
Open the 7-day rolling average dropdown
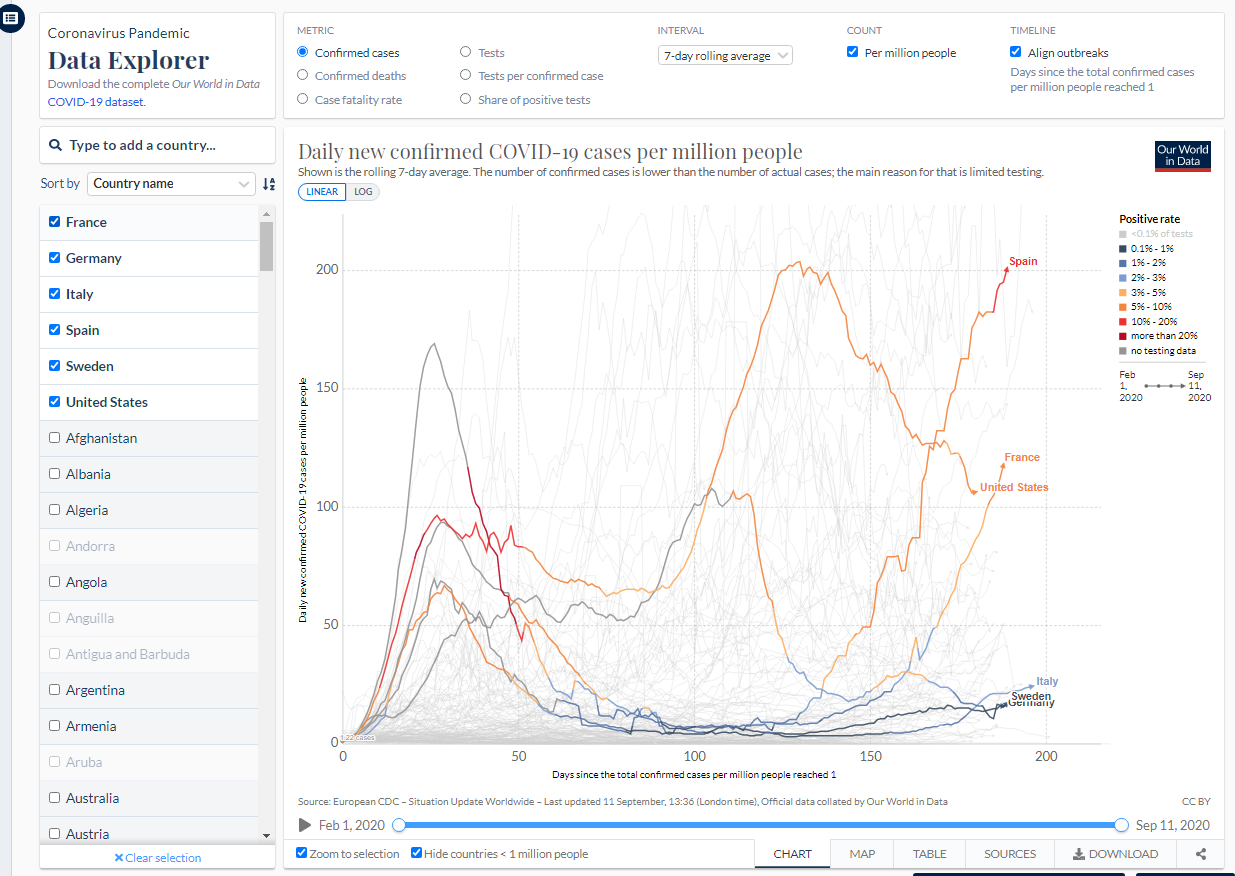[x=725, y=56]
